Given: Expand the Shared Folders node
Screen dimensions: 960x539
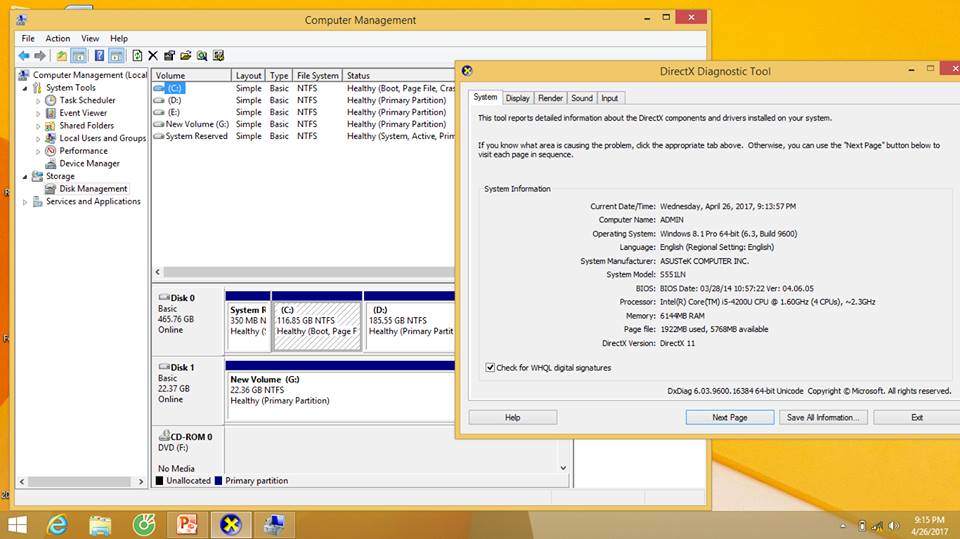Looking at the screenshot, I should tap(38, 126).
